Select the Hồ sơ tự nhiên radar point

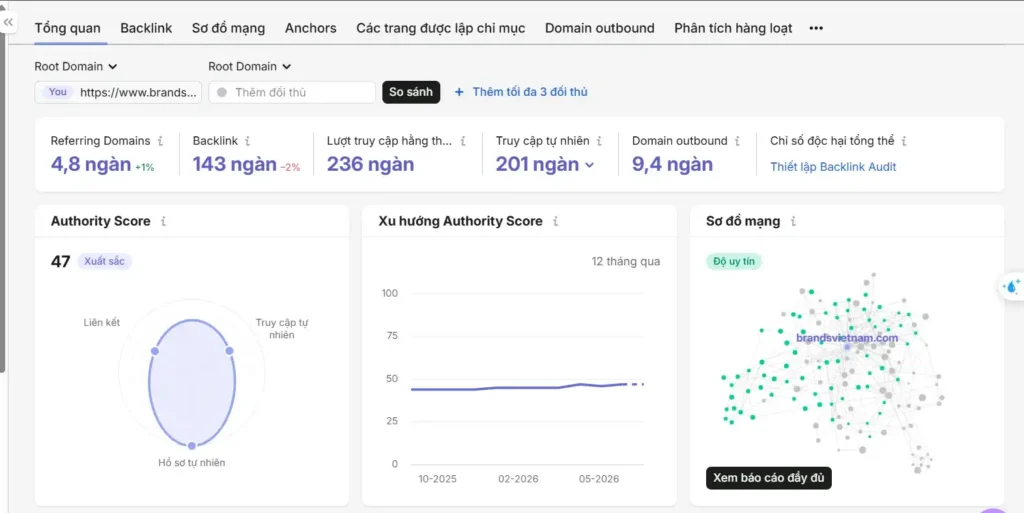click(192, 446)
